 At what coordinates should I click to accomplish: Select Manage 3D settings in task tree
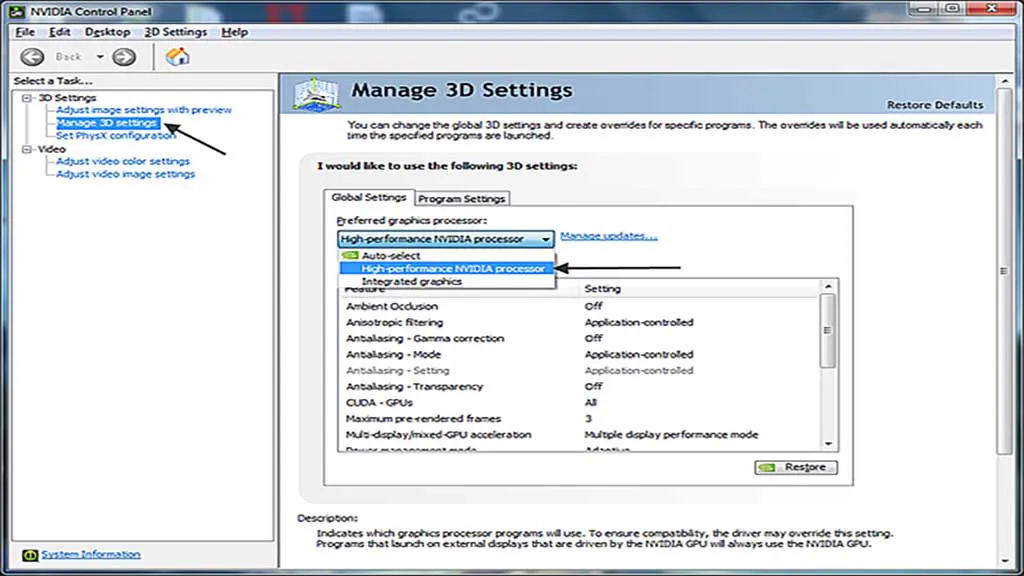(107, 123)
